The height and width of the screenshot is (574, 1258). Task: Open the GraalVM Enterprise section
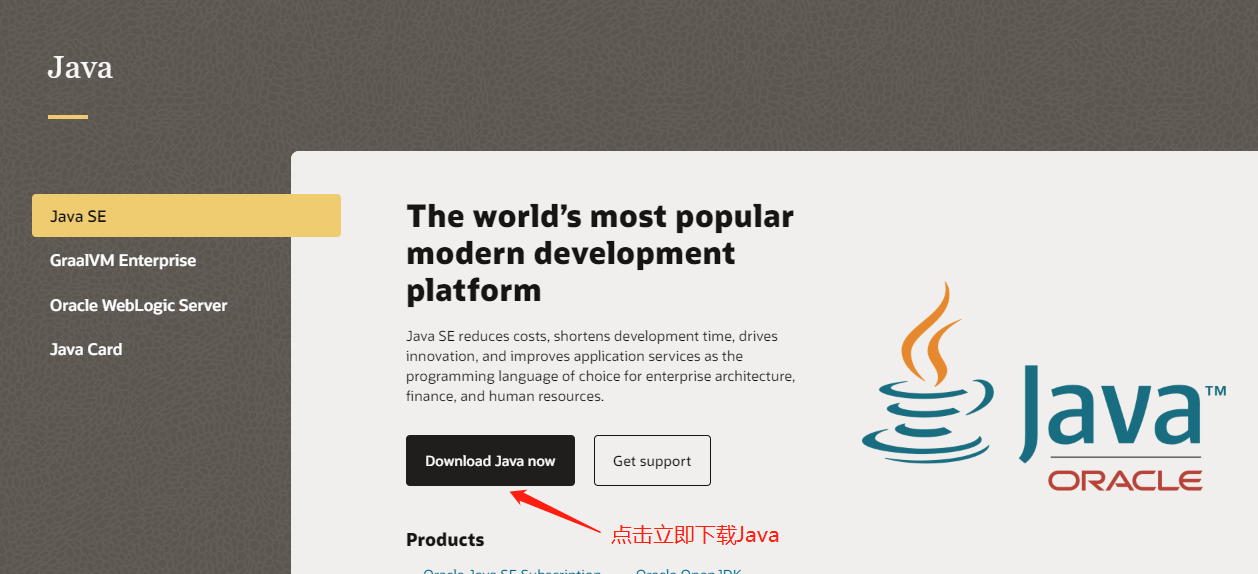tap(123, 260)
